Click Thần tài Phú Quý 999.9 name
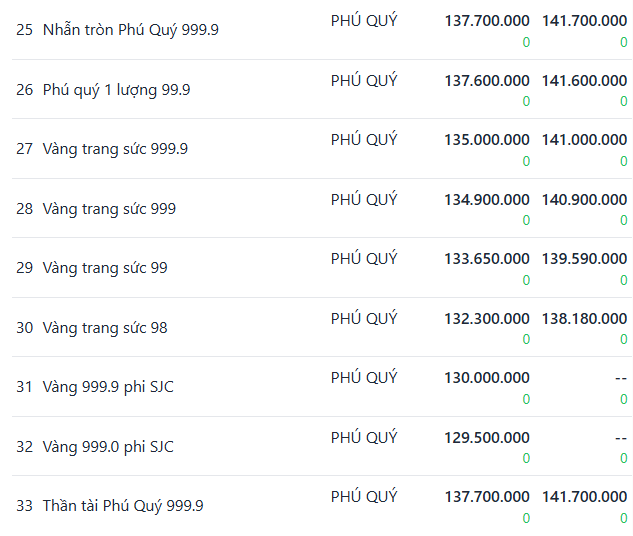 123,506
